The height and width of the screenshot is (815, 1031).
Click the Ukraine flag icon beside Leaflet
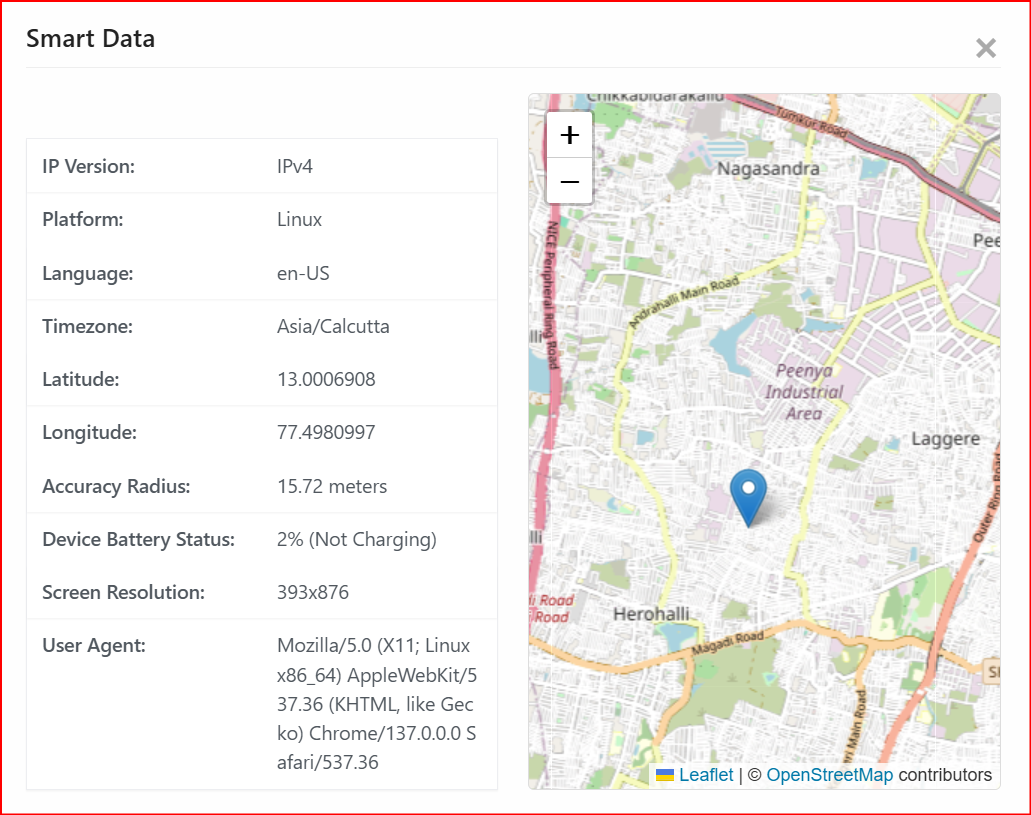664,775
